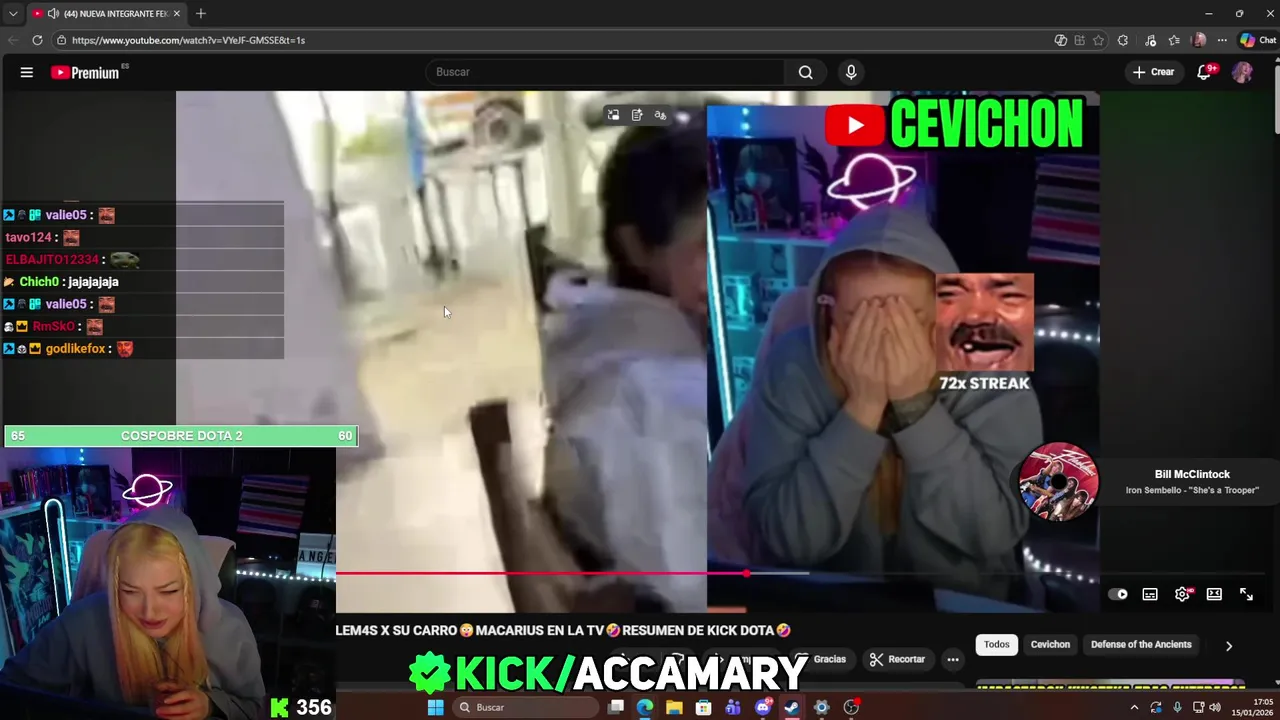Select the Todos filter chip
Viewport: 1280px width, 720px height.
[x=996, y=645]
